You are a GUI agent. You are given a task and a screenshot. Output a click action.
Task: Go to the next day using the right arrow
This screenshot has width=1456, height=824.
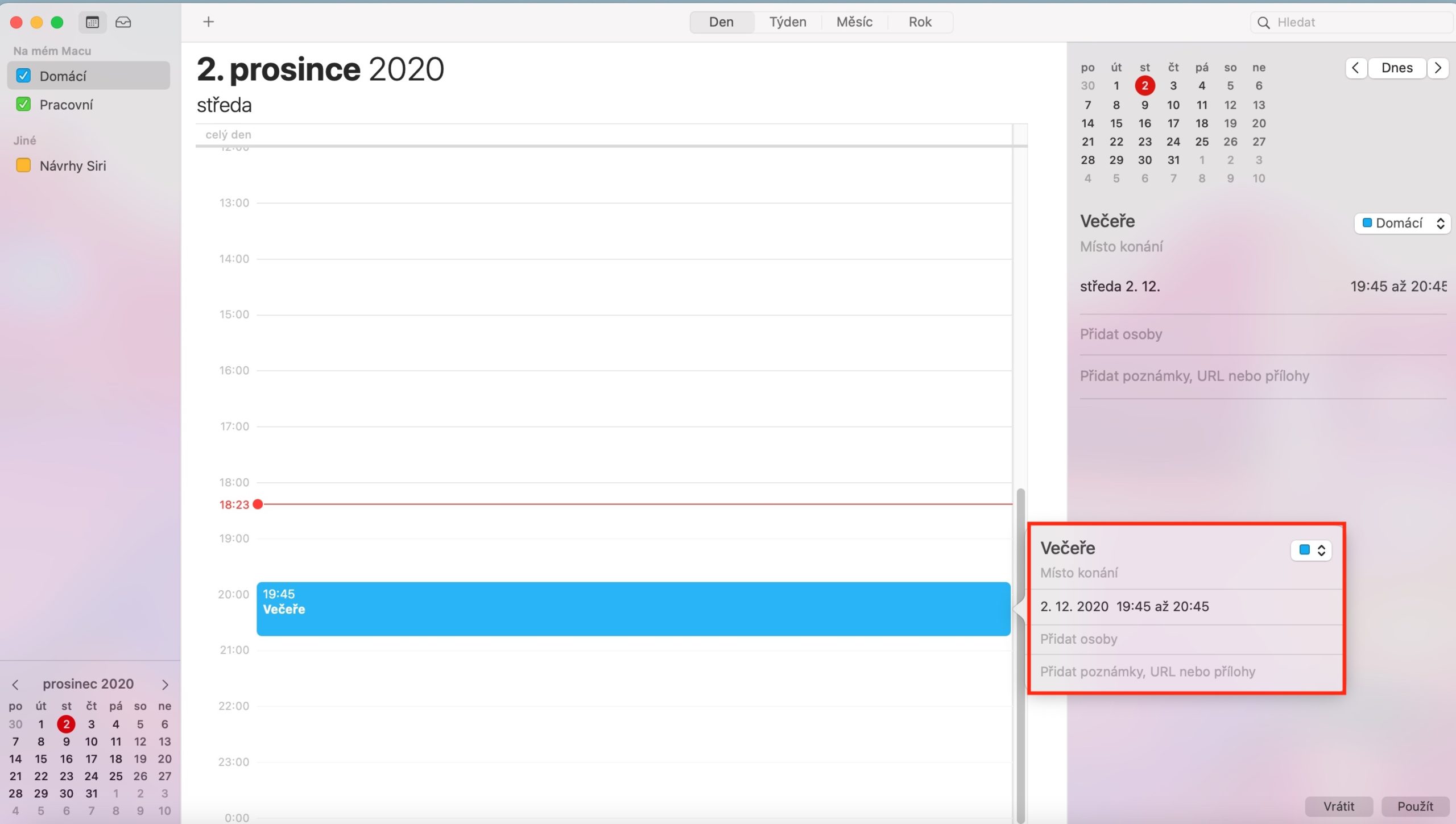coord(1438,68)
